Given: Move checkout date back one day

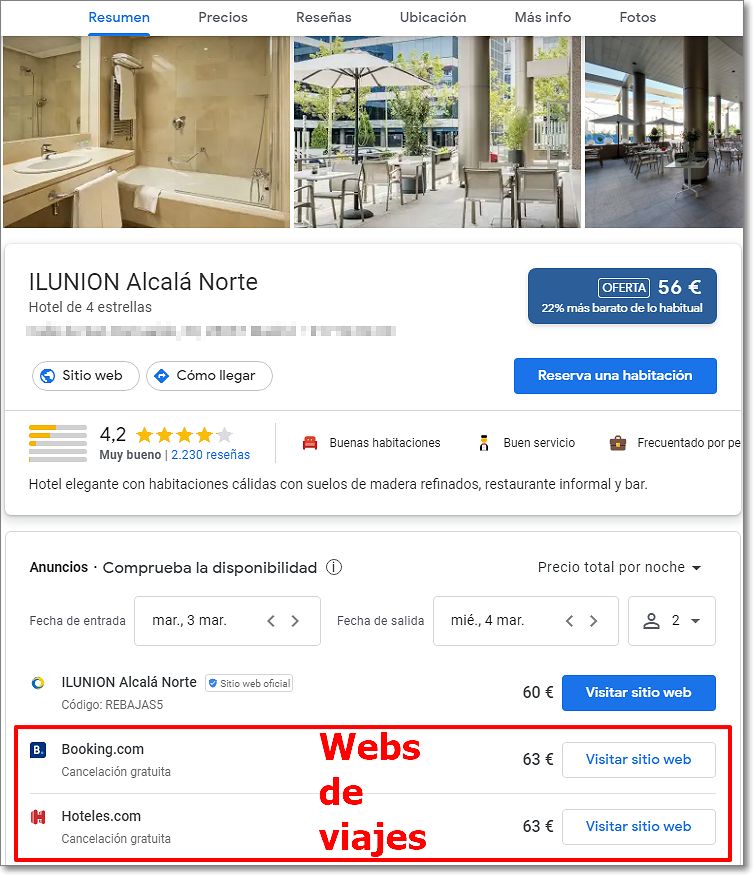Looking at the screenshot, I should coord(569,621).
